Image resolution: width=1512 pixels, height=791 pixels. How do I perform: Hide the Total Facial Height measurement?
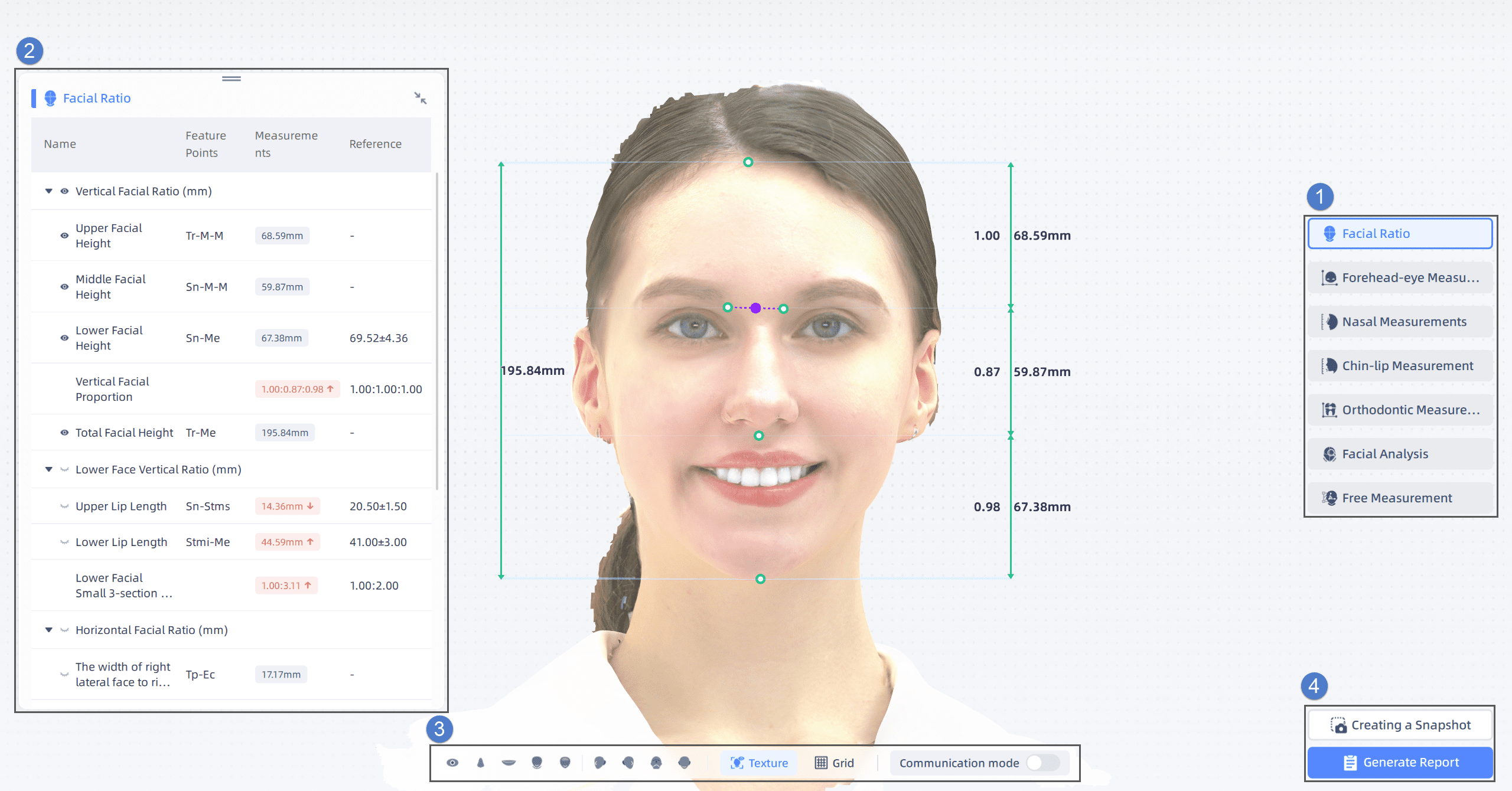pyautogui.click(x=64, y=433)
